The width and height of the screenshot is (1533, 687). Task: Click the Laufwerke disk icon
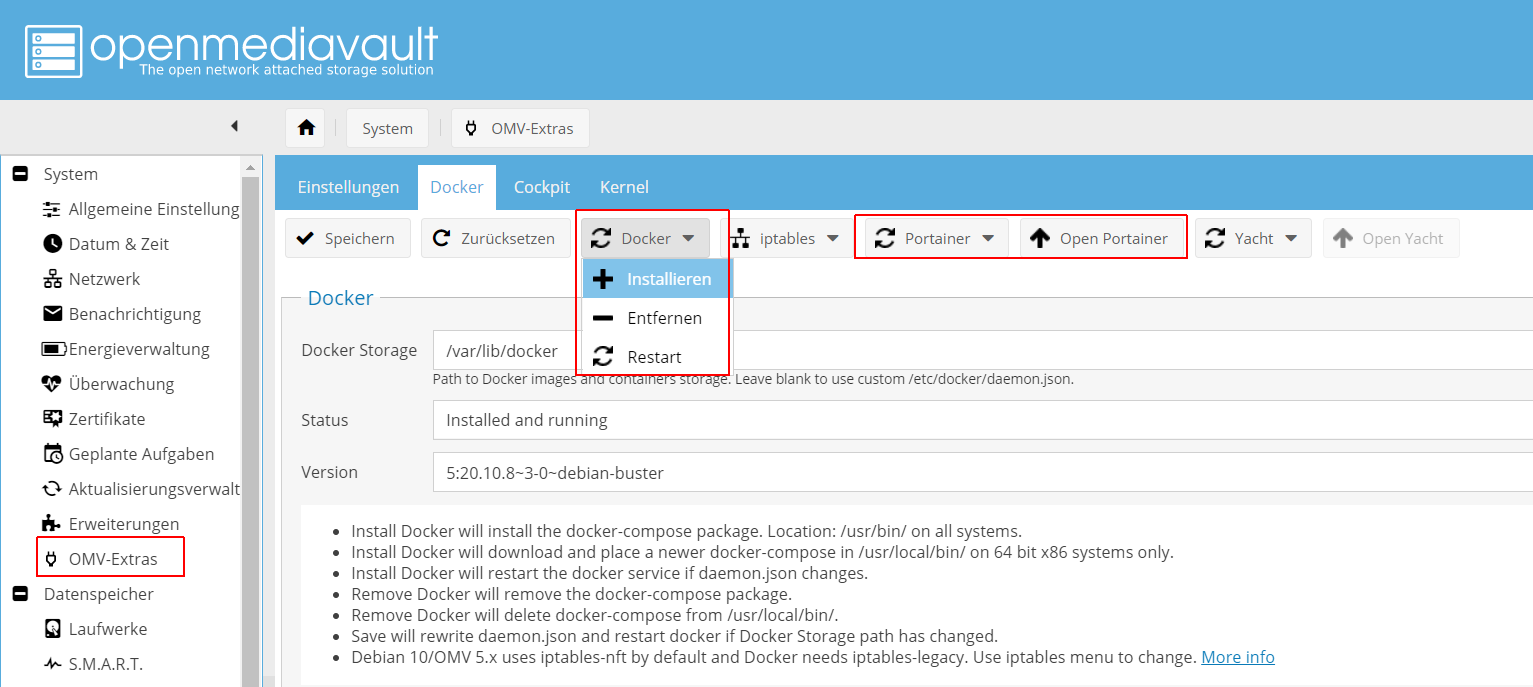point(52,629)
